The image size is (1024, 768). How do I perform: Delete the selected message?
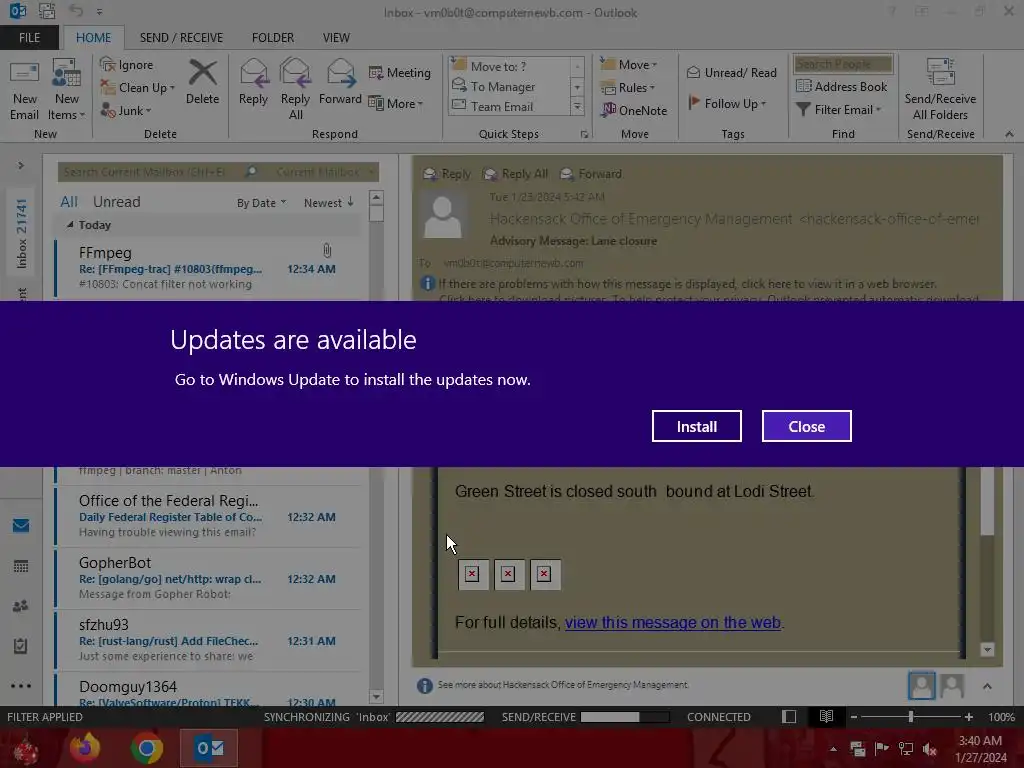tap(202, 82)
